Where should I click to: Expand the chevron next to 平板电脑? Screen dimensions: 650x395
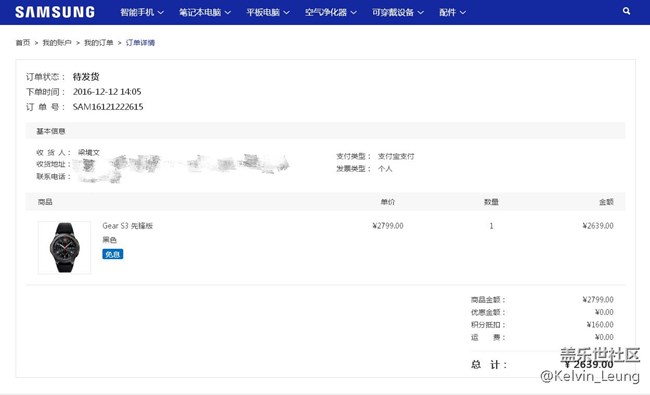[286, 13]
